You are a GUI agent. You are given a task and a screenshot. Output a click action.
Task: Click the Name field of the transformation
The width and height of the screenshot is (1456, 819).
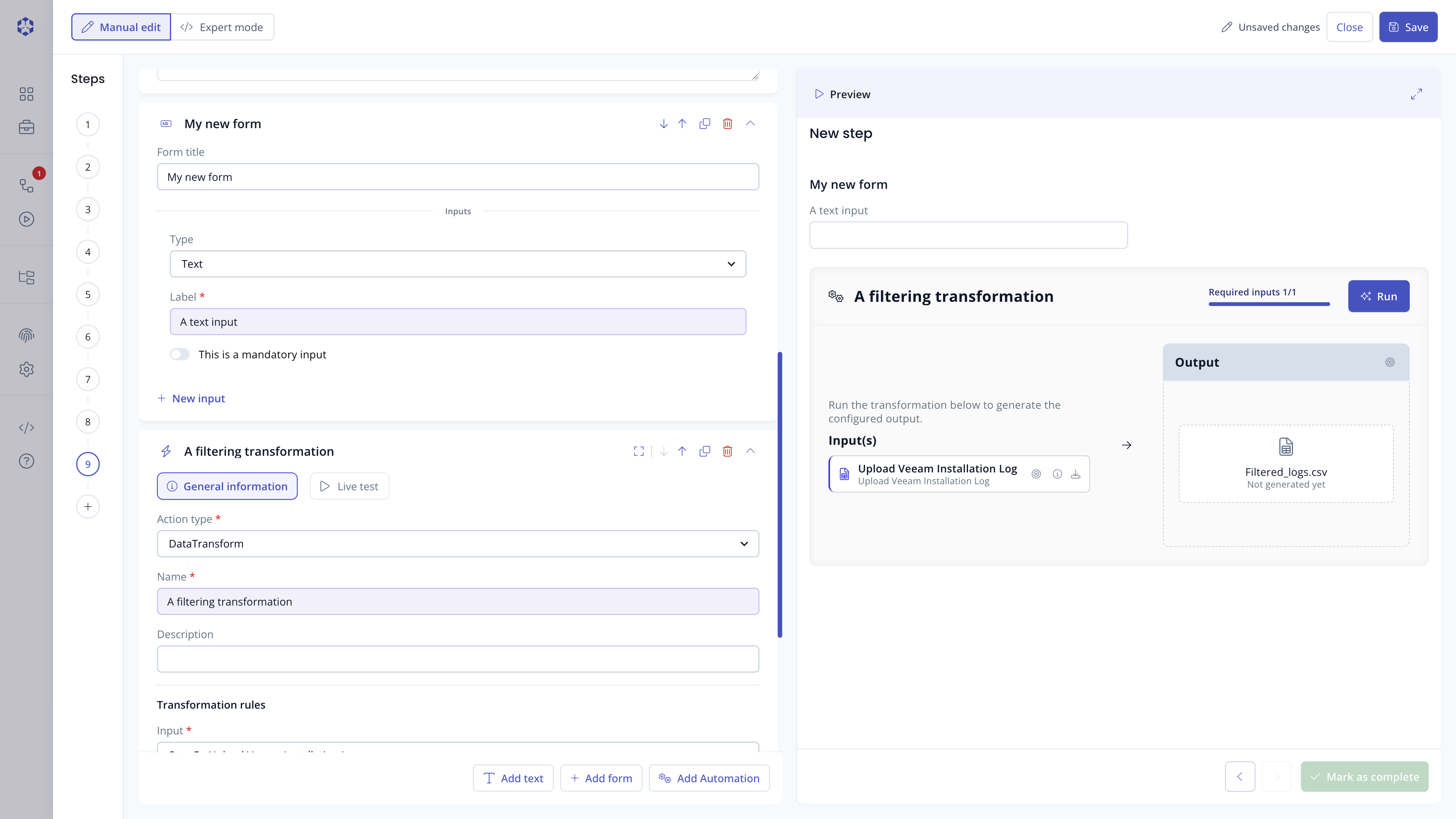tap(458, 601)
